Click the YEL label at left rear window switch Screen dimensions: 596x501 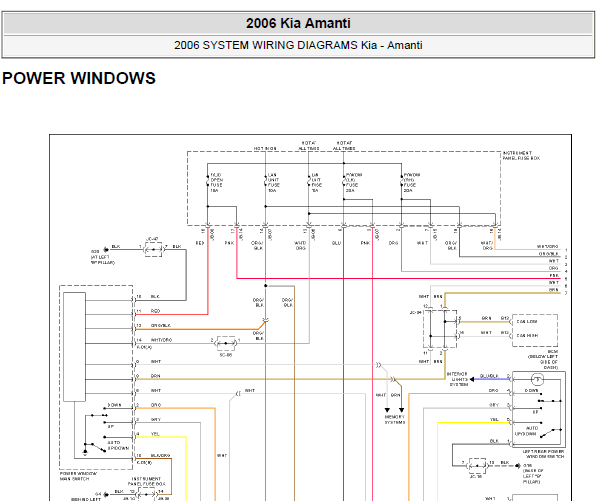click(494, 419)
